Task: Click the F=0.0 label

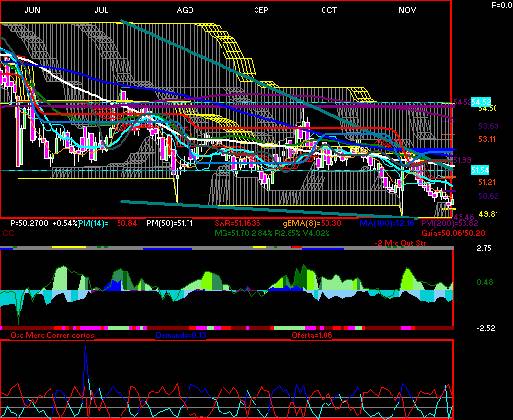Action: [x=502, y=5]
